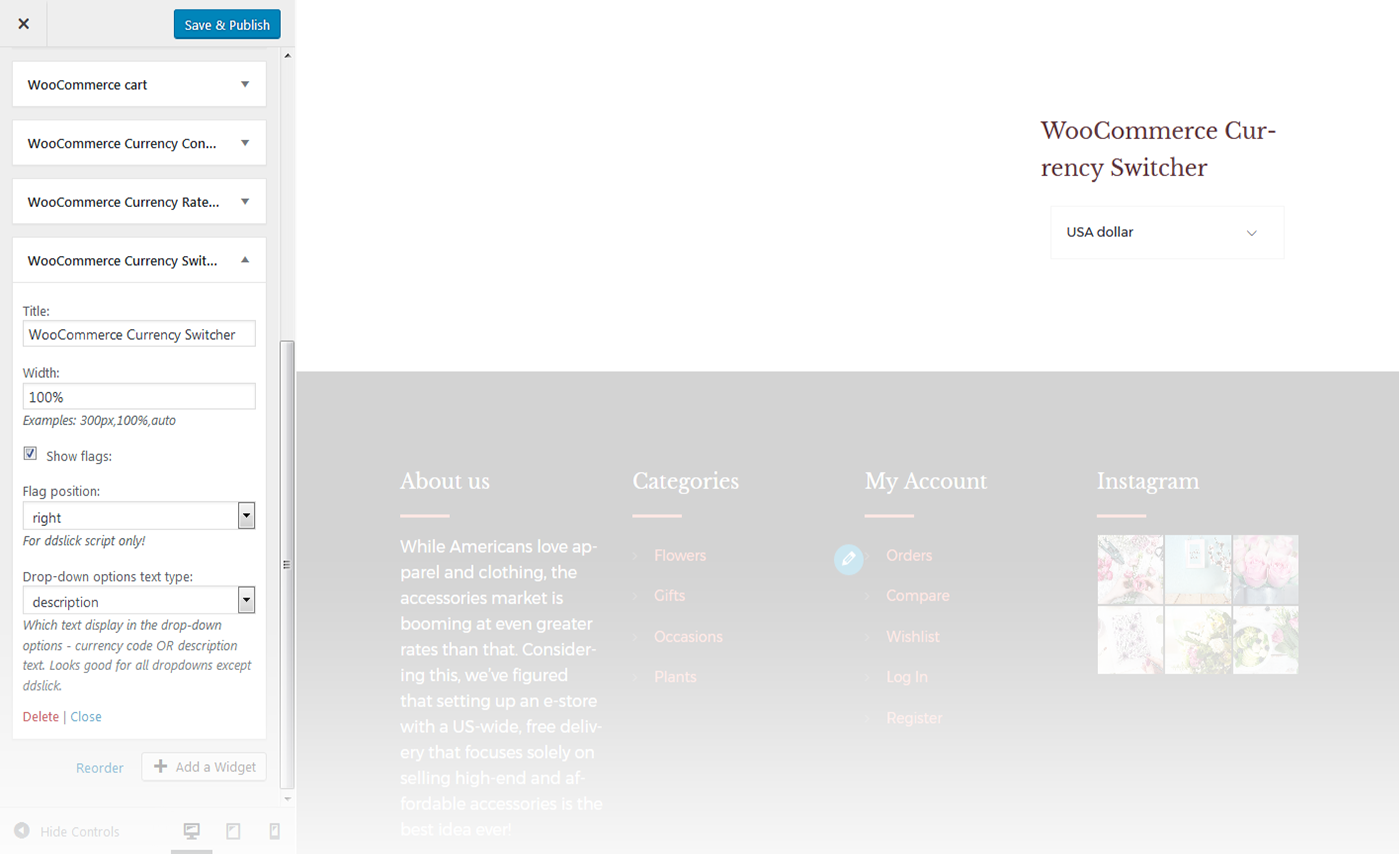Open pink roses Instagram thumbnail top right
The height and width of the screenshot is (854, 1399).
[1266, 569]
